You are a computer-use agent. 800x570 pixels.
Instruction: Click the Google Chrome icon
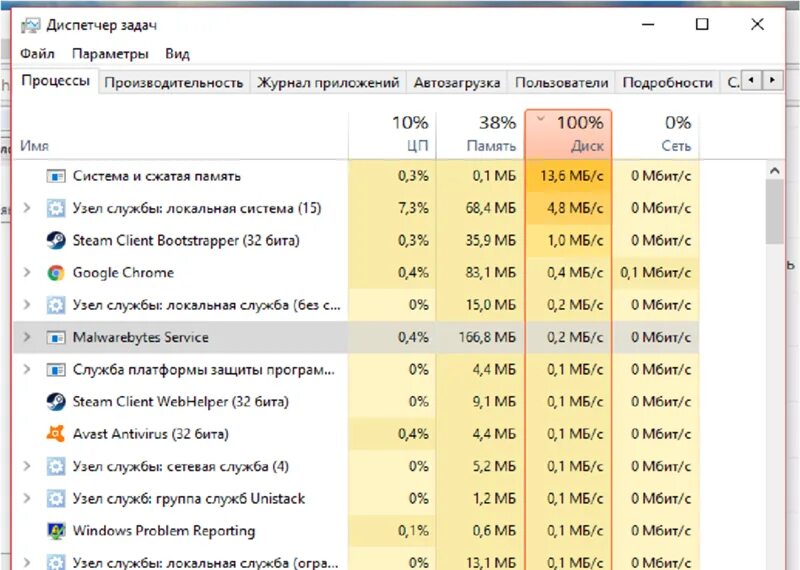click(56, 273)
